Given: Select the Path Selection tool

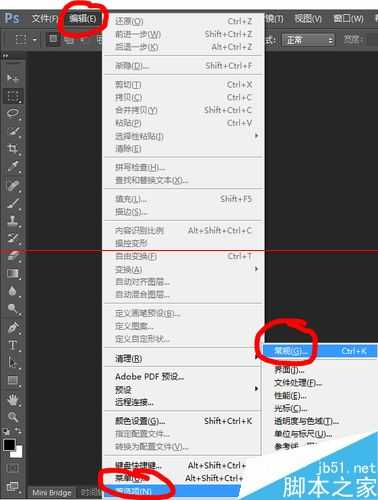Looking at the screenshot, I should click(13, 363).
